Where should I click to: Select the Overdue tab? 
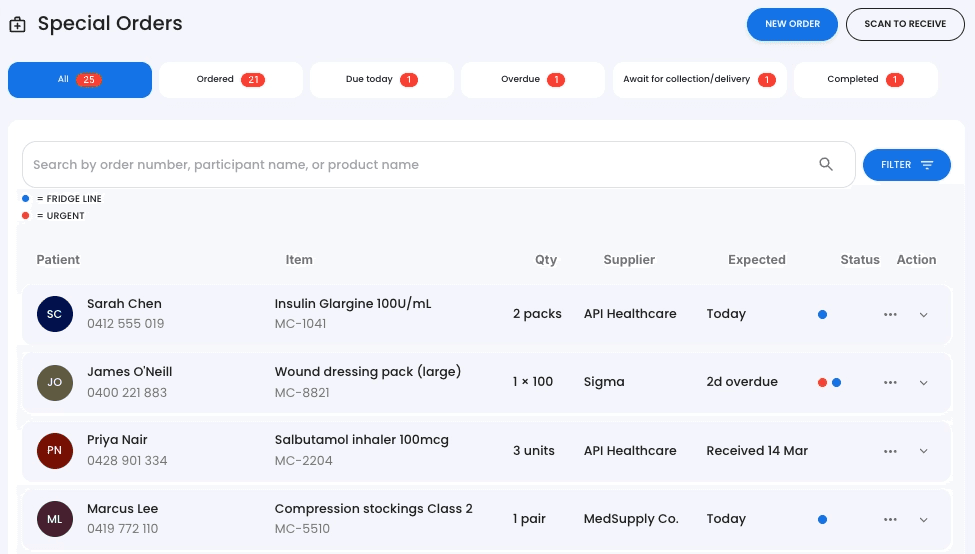[x=532, y=80]
